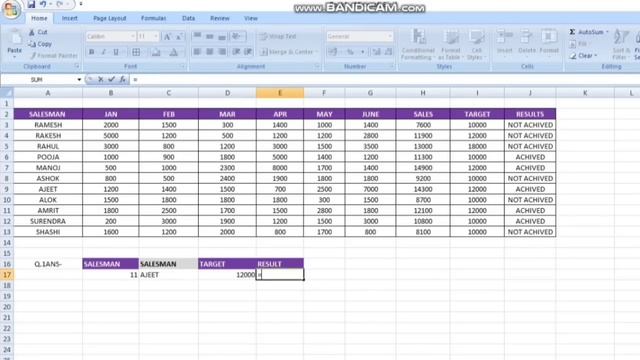Activate the Format Painter
The image size is (640, 360).
53,55
